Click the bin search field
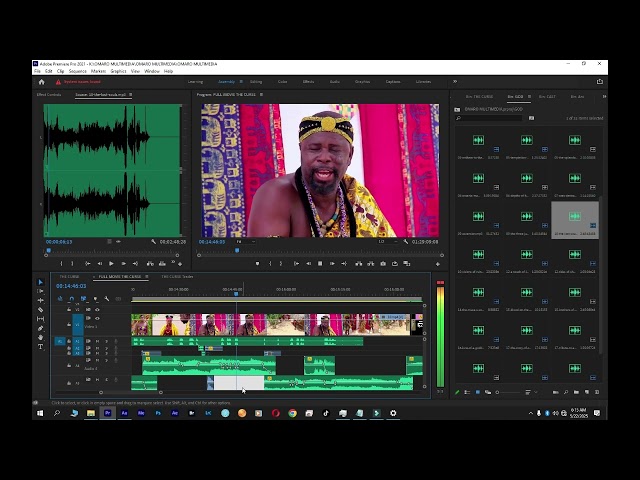 pyautogui.click(x=489, y=118)
